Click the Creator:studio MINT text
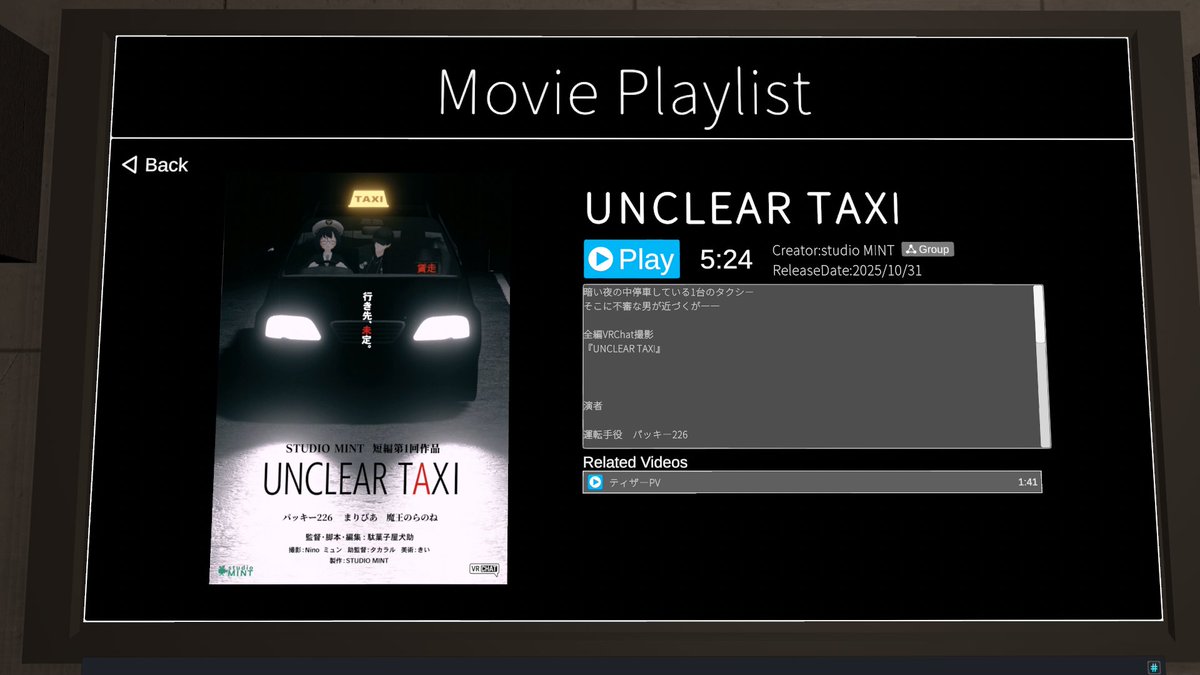The height and width of the screenshot is (675, 1200). [833, 250]
